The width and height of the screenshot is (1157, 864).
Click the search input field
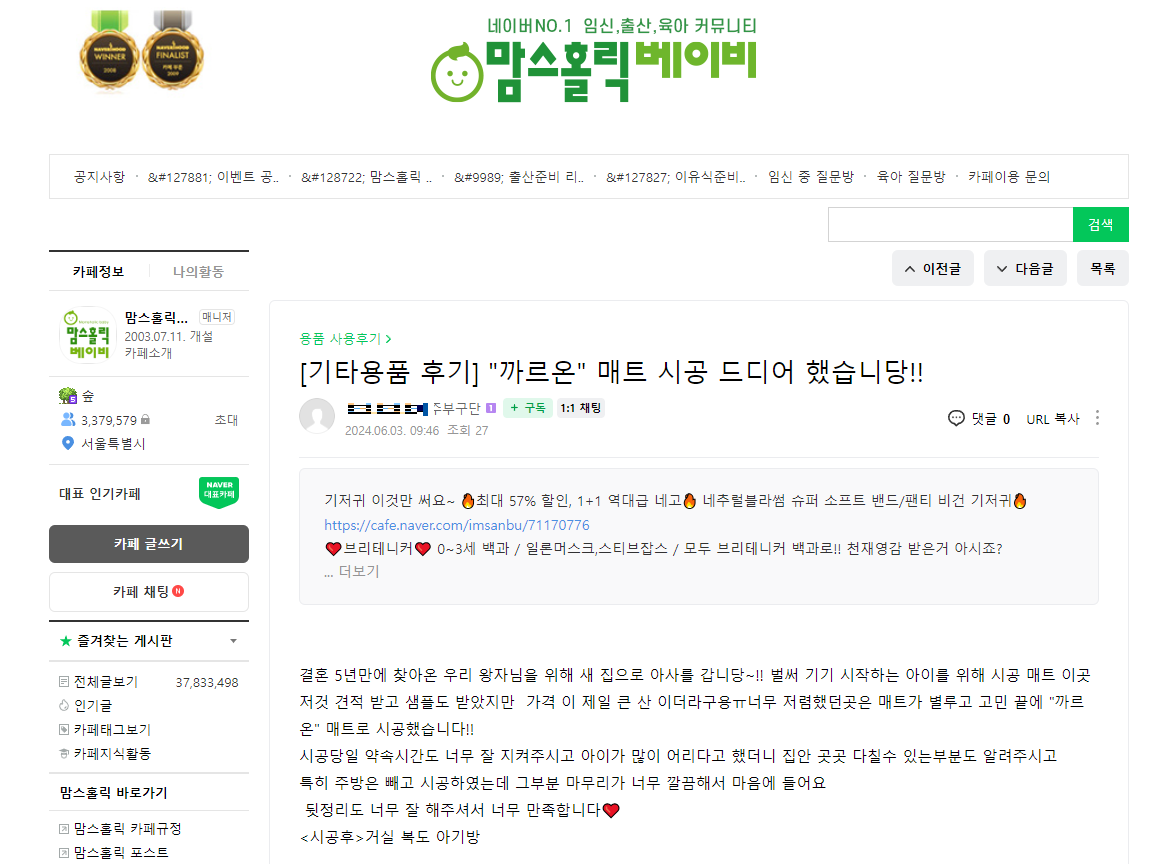[950, 224]
